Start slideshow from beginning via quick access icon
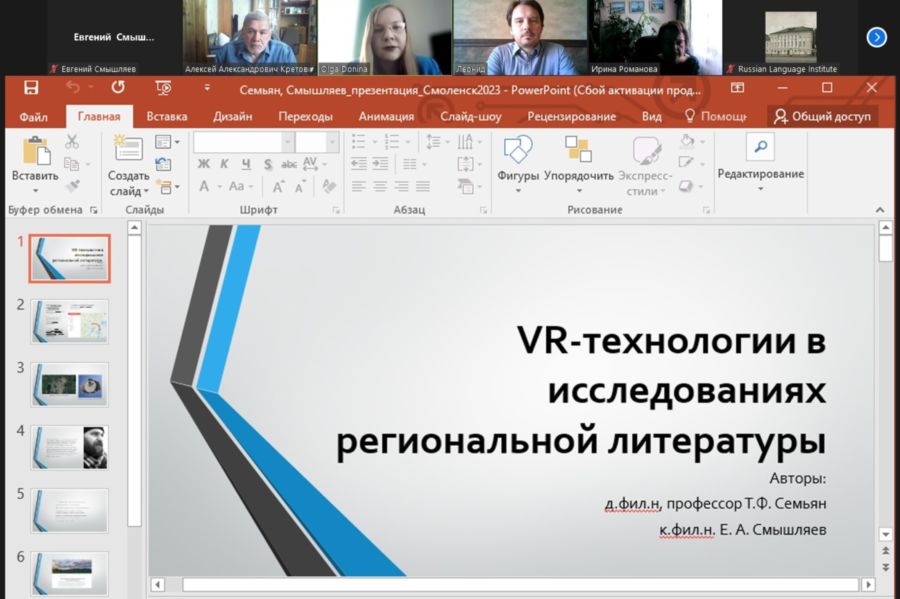The width and height of the screenshot is (900, 599). (x=164, y=88)
